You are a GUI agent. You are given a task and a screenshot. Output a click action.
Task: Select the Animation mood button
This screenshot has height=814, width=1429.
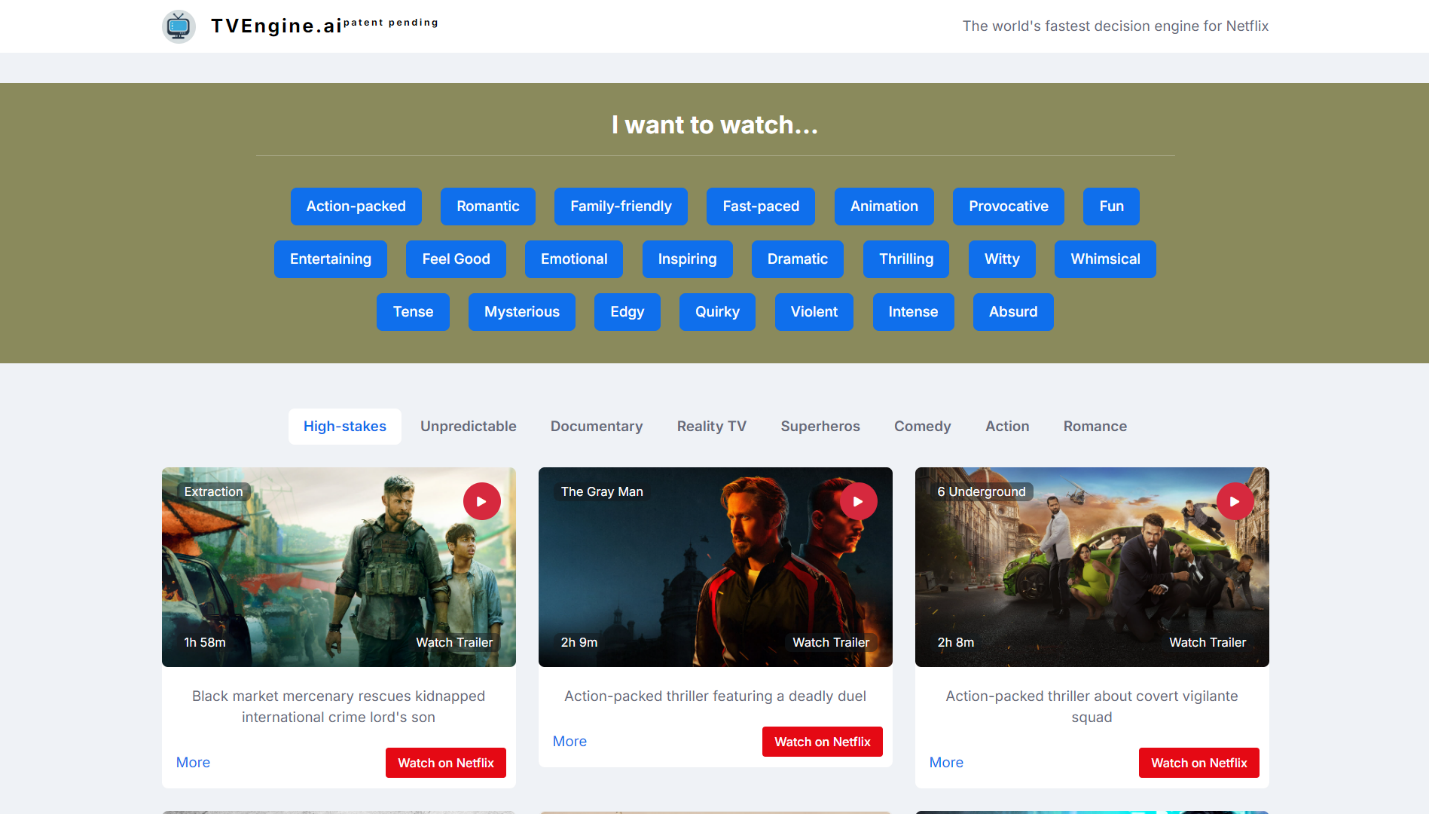pyautogui.click(x=884, y=206)
